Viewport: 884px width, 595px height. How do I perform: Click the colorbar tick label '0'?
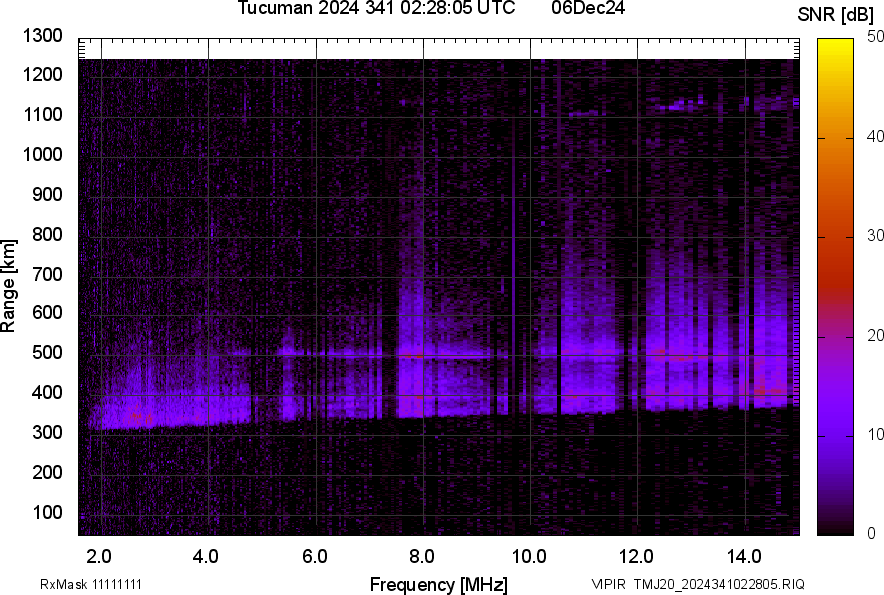(872, 533)
